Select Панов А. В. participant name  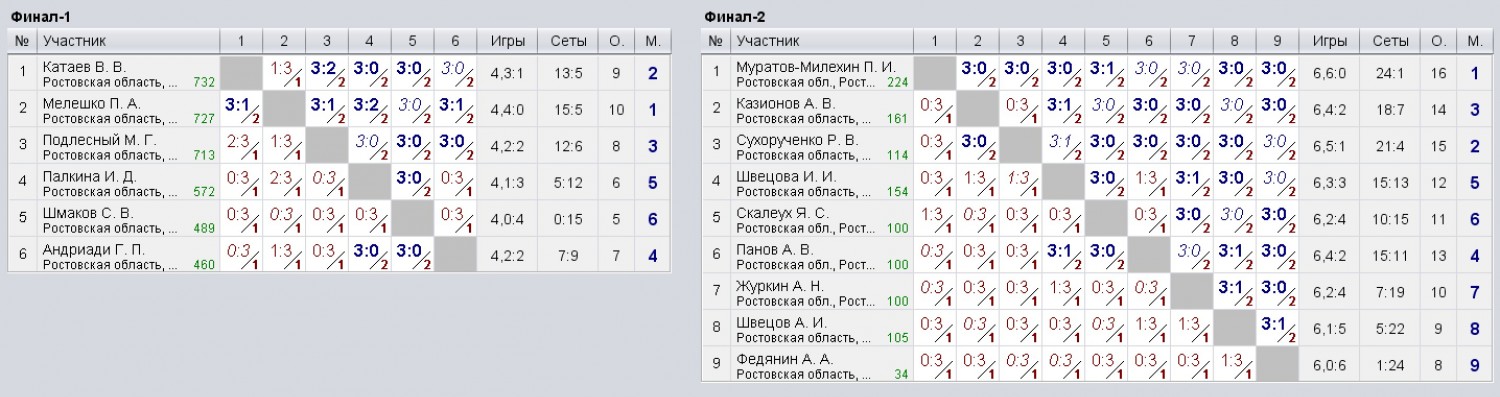coord(775,249)
